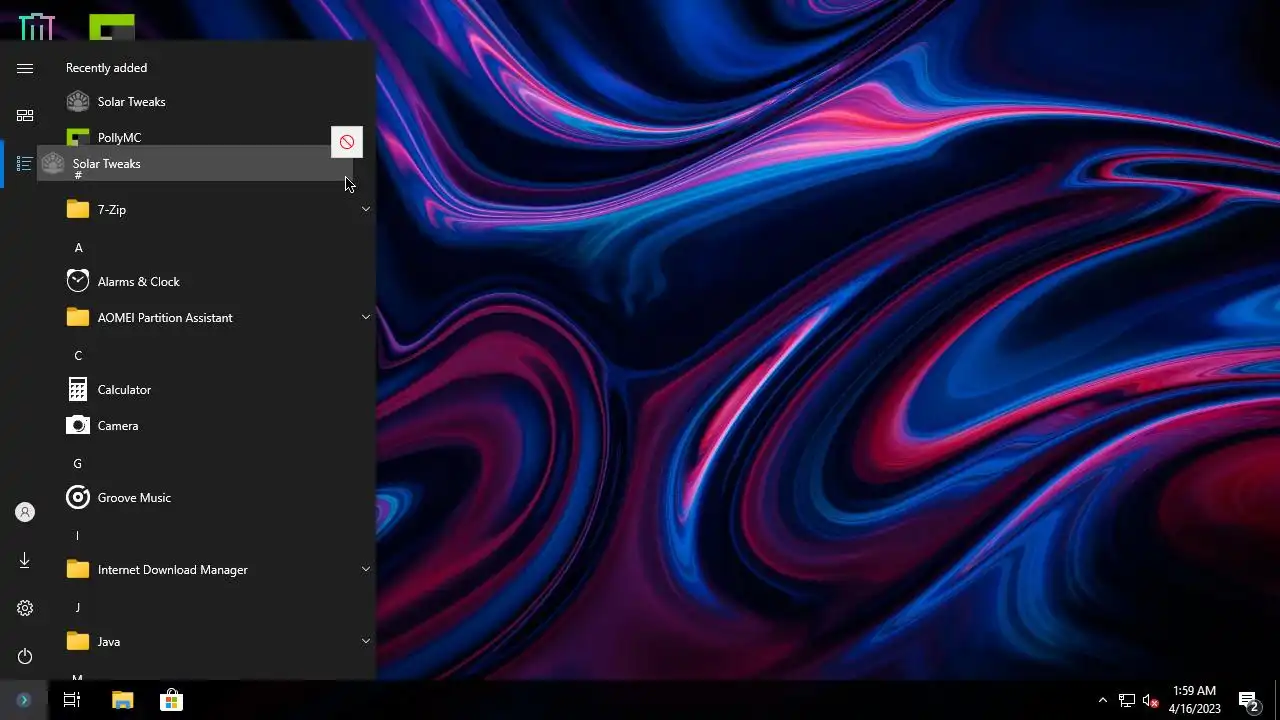
Task: Open the green PollyMC desktop shortcut
Action: (x=112, y=27)
